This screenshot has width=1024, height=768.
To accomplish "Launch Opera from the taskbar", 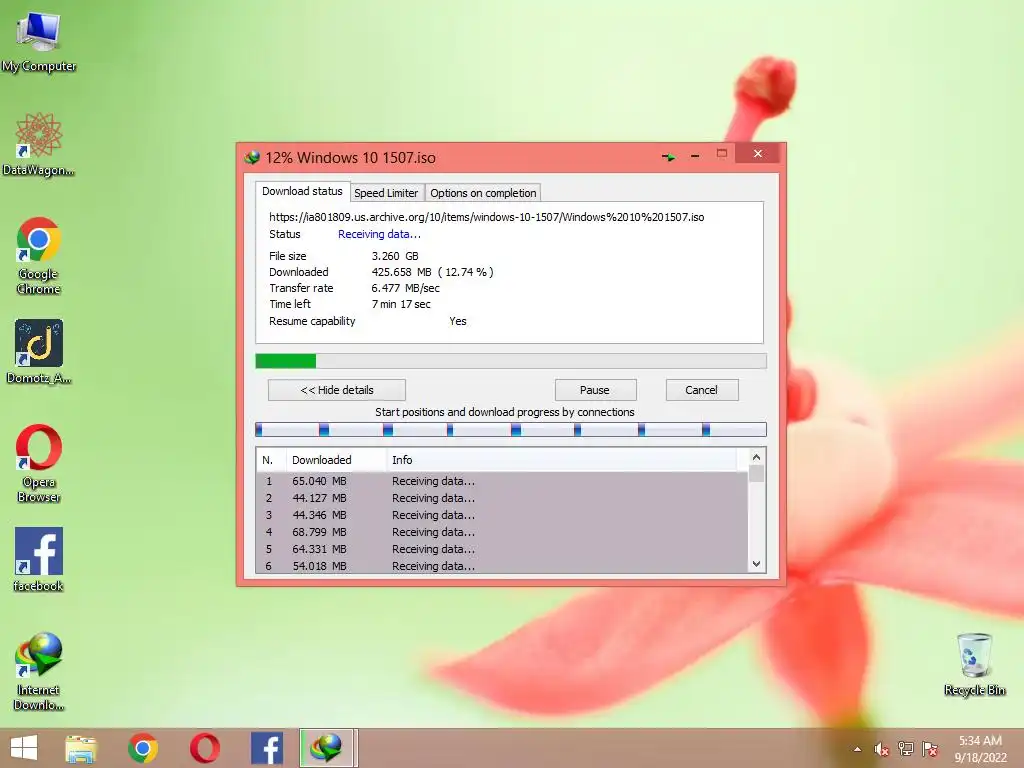I will pyautogui.click(x=204, y=748).
